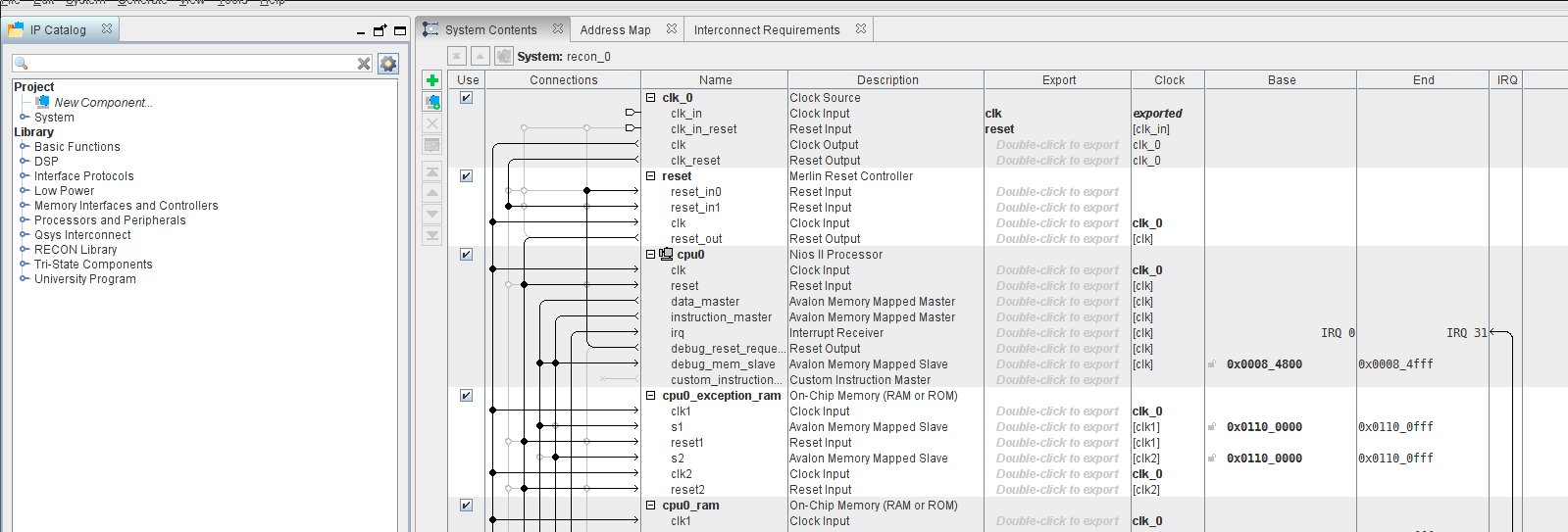Toggle the Use checkbox for cpu0
This screenshot has height=532, width=1568.
tap(467, 255)
